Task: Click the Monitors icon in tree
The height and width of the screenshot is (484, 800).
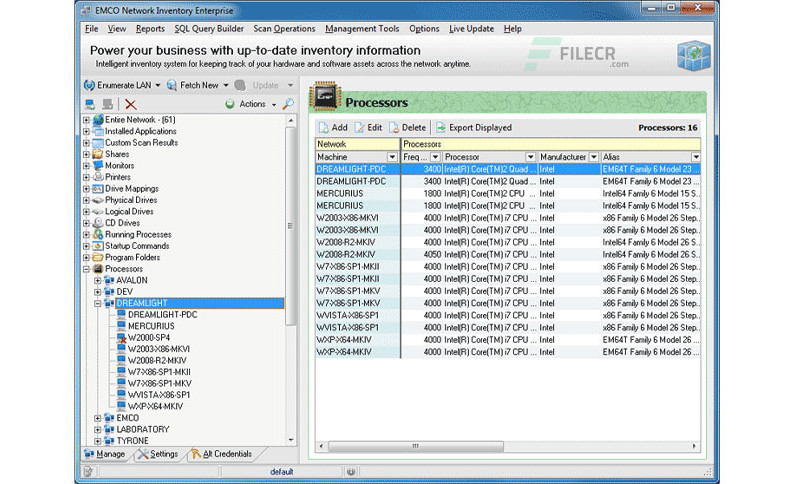Action: tap(98, 166)
